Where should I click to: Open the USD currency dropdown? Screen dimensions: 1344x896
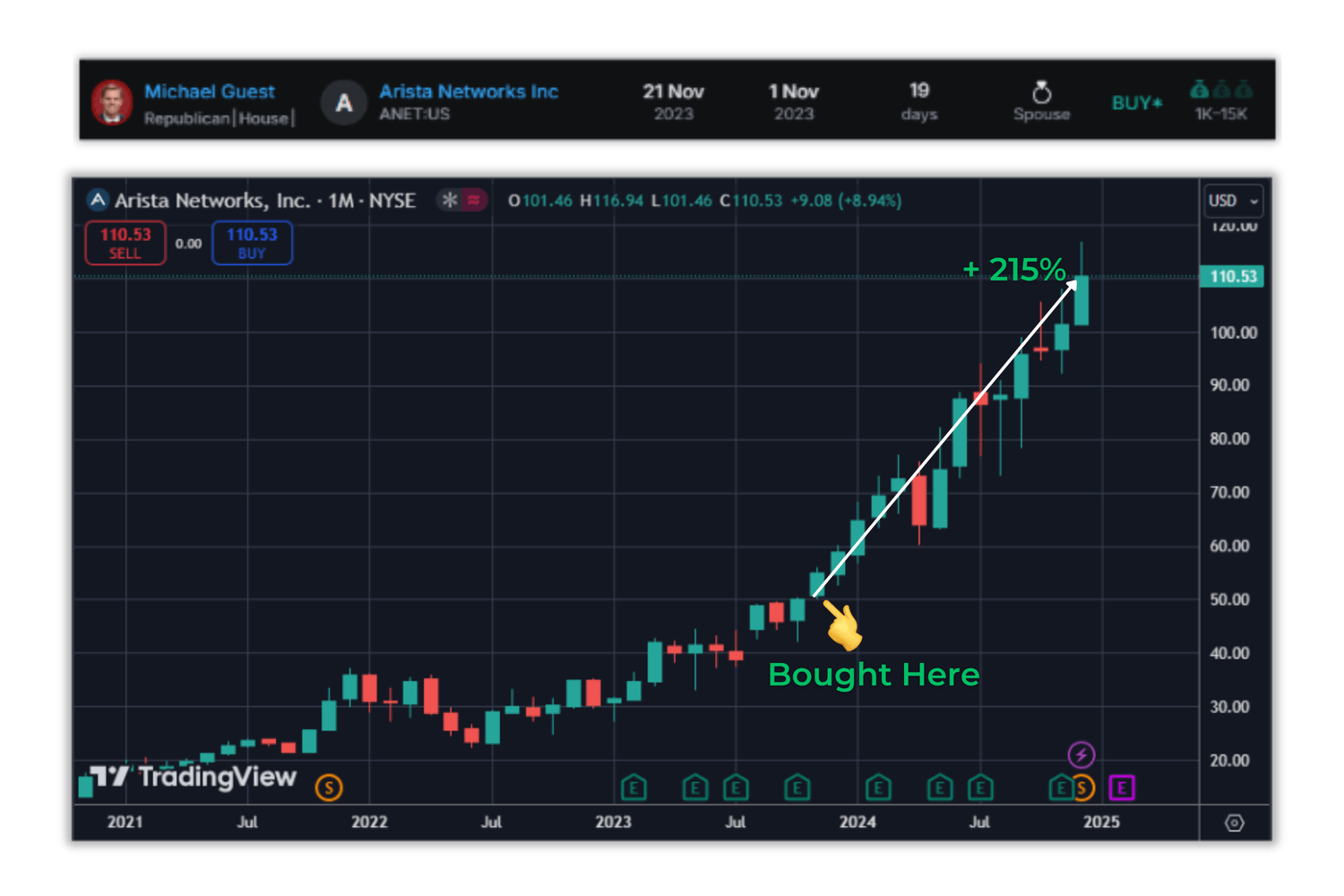click(x=1234, y=201)
